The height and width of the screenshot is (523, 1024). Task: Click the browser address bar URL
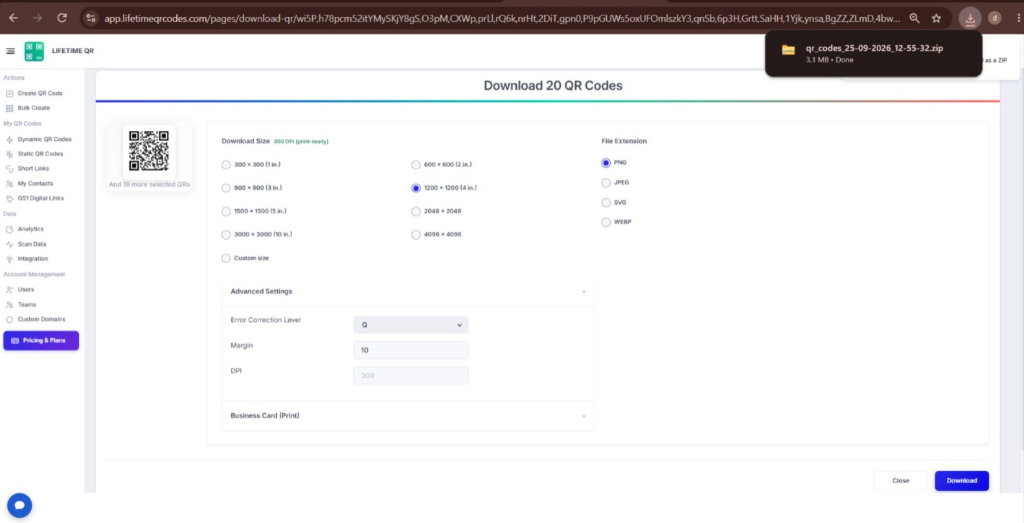502,18
